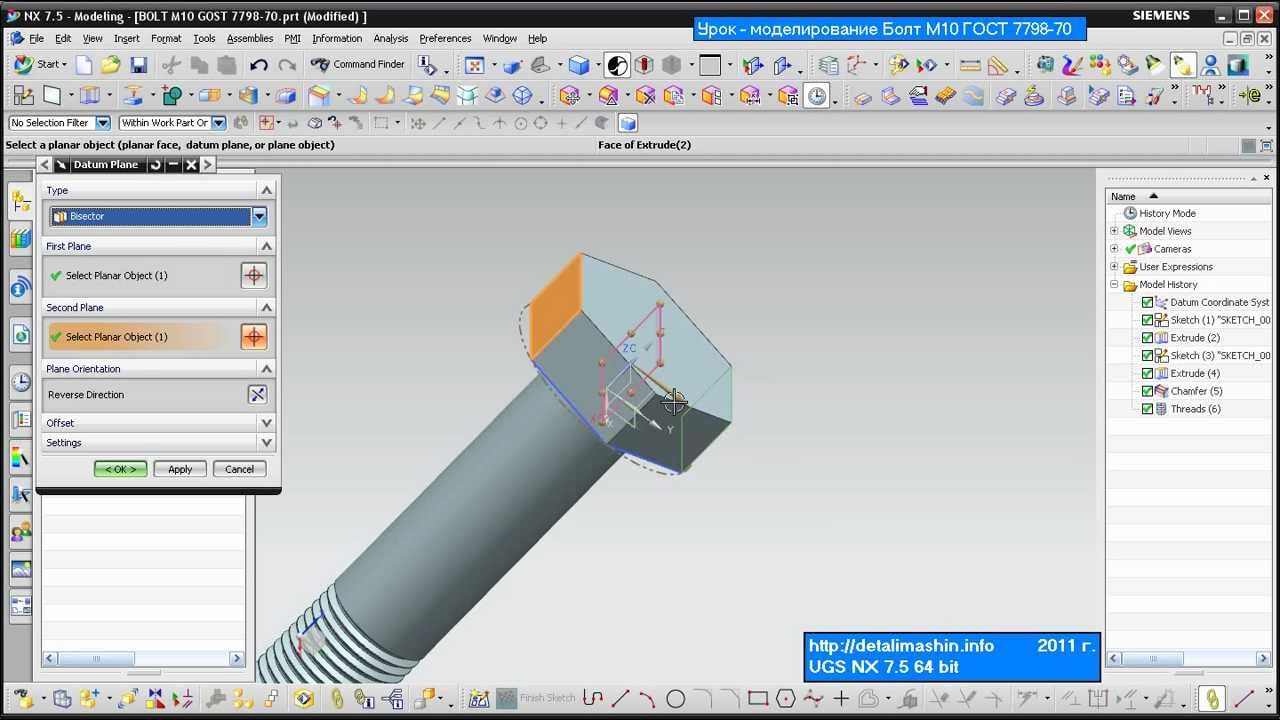
Task: Click the orange highlighted hexagon face on bolt head
Action: 554,304
